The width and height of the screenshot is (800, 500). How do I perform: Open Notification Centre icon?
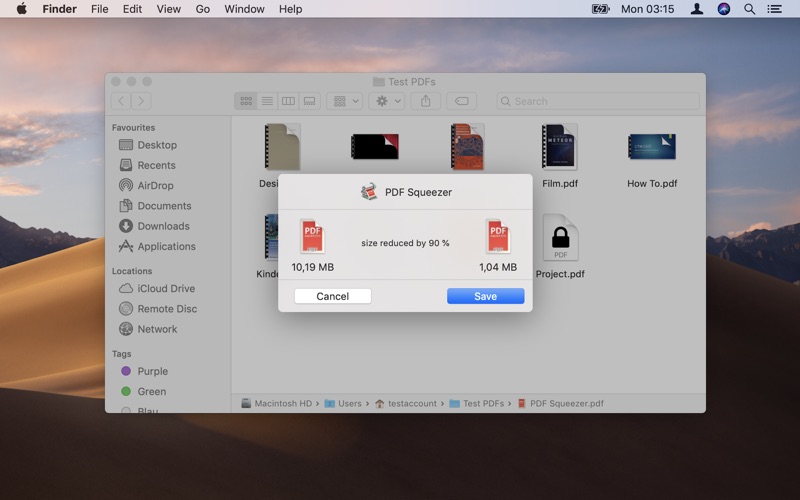click(774, 9)
